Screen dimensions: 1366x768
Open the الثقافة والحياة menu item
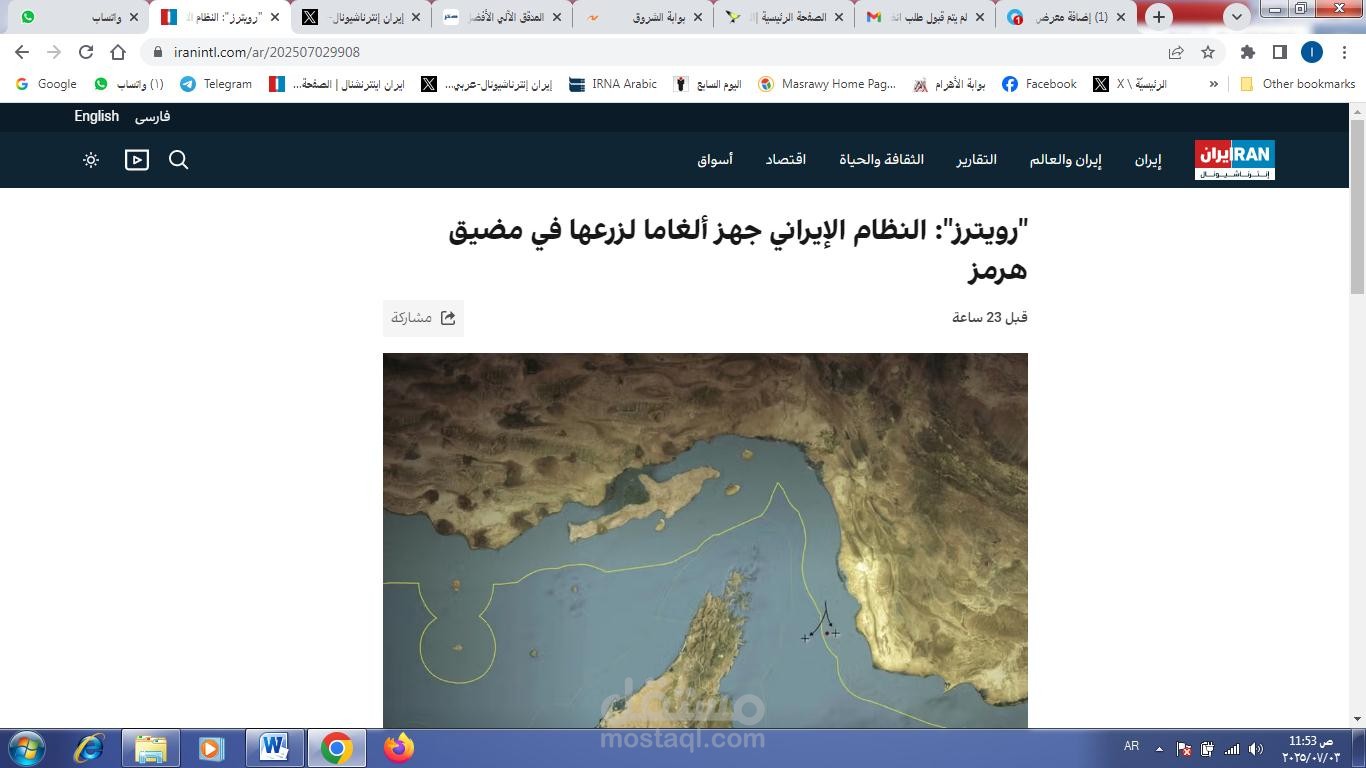click(x=882, y=160)
